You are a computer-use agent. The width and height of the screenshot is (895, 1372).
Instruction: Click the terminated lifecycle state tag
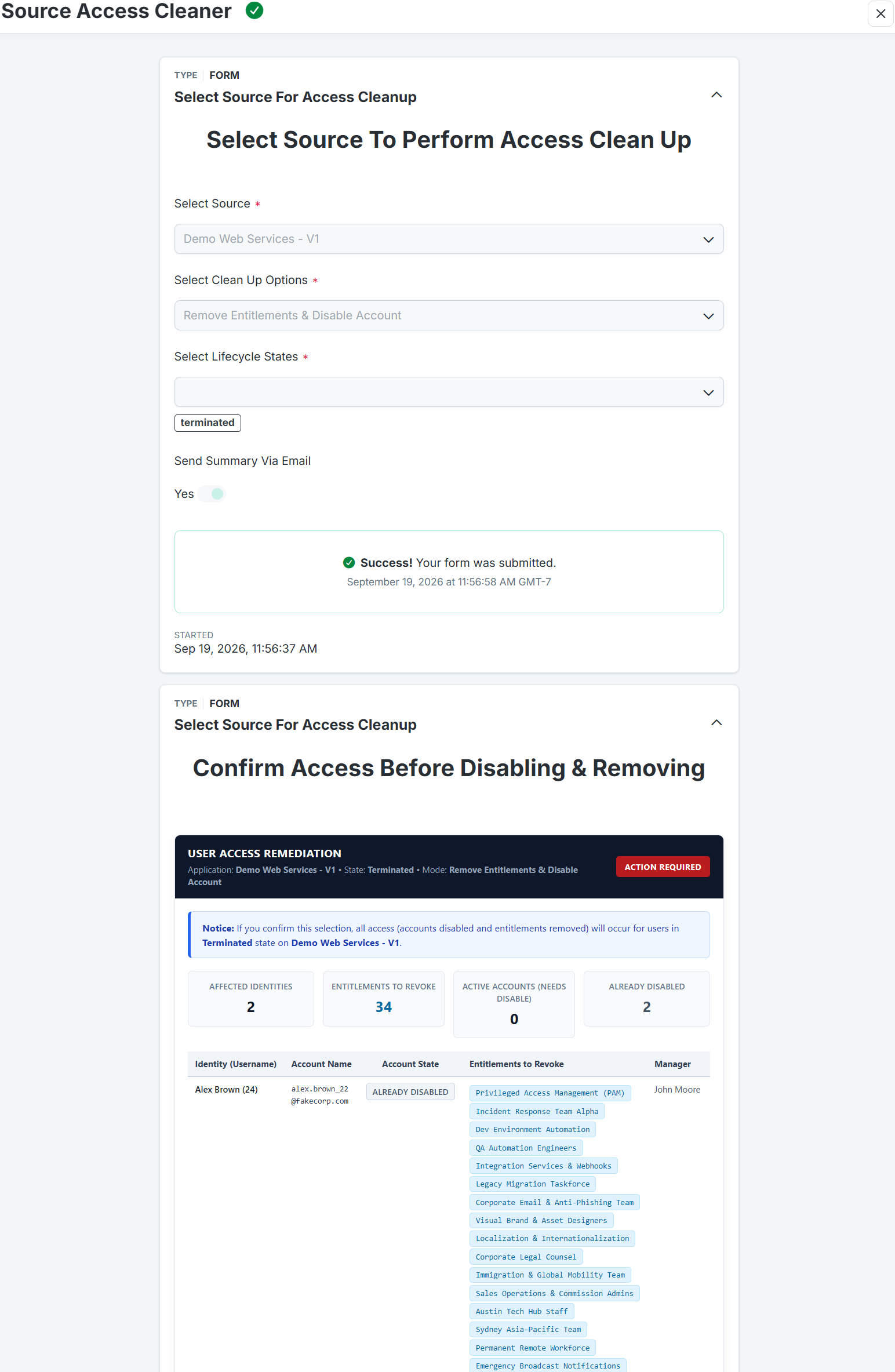point(208,423)
